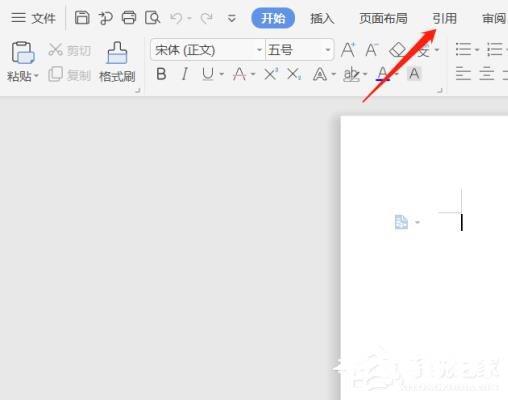Viewport: 508px width, 400px height.
Task: Align paragraph text left
Action: [463, 74]
